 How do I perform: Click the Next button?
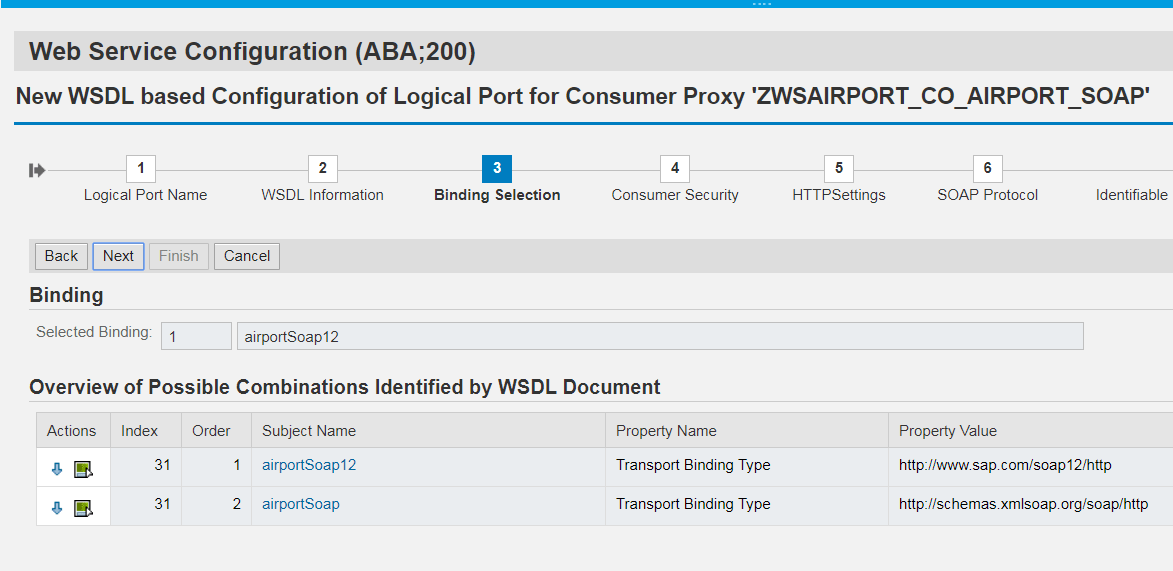pos(118,256)
